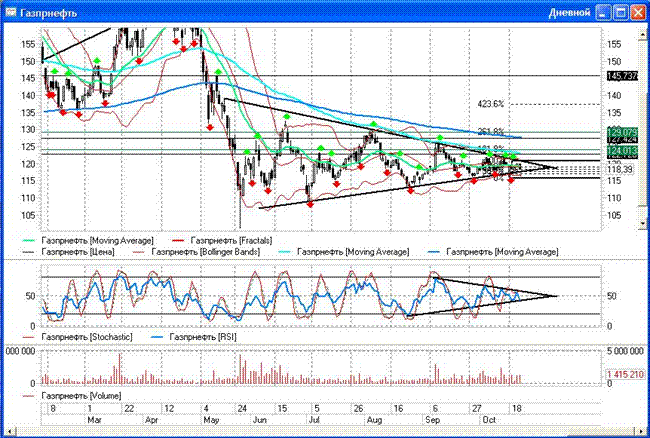650x438 pixels.
Task: Click the 105 label on the left price axis
Action: [x=28, y=215]
